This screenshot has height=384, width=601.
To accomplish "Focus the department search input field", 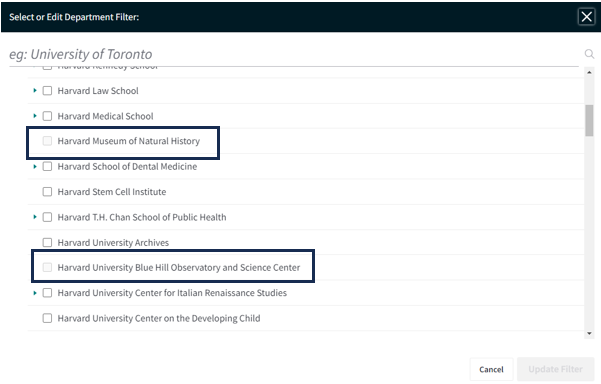I will coord(294,54).
